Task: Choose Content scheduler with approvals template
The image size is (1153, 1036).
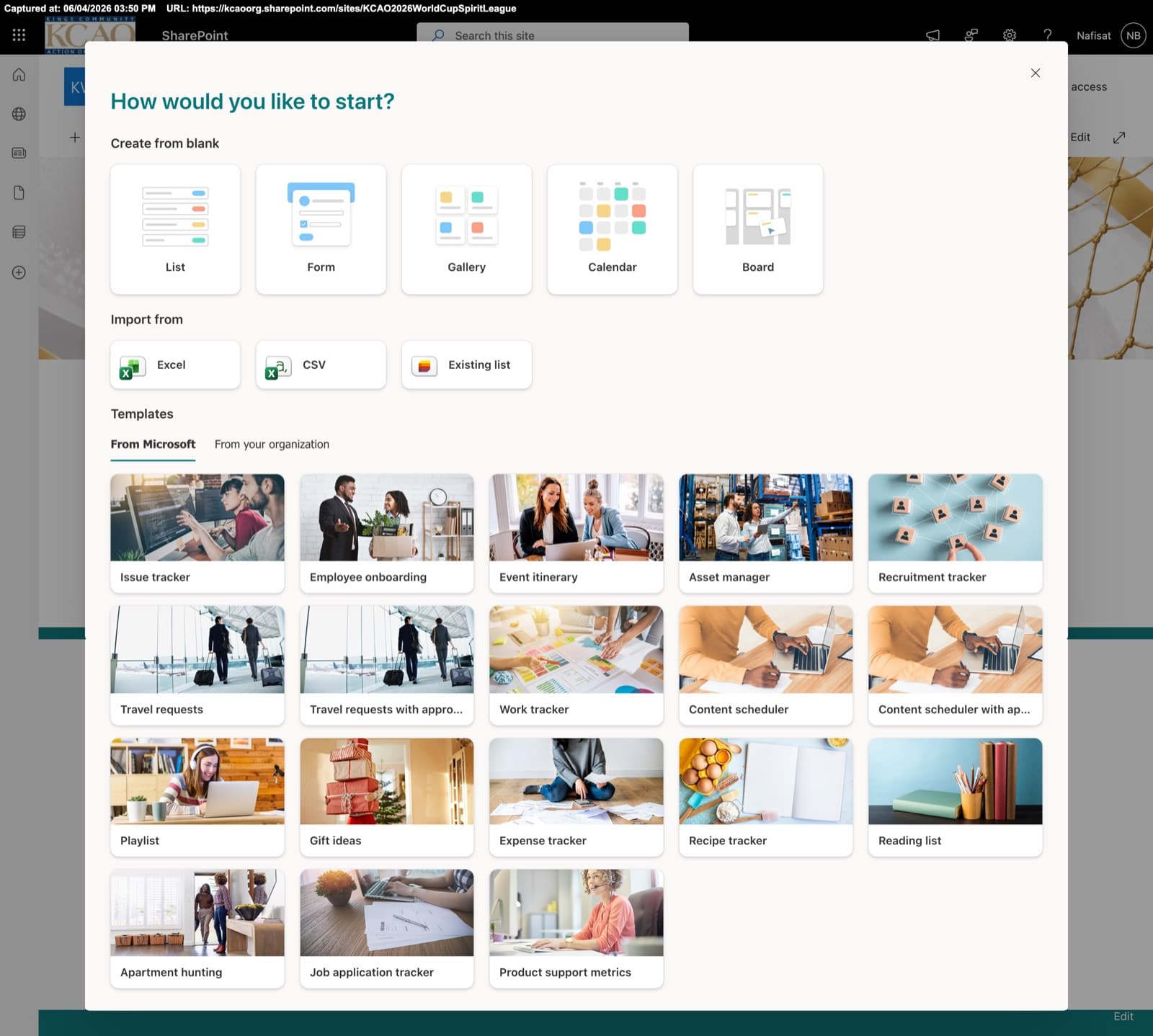Action: tap(955, 665)
